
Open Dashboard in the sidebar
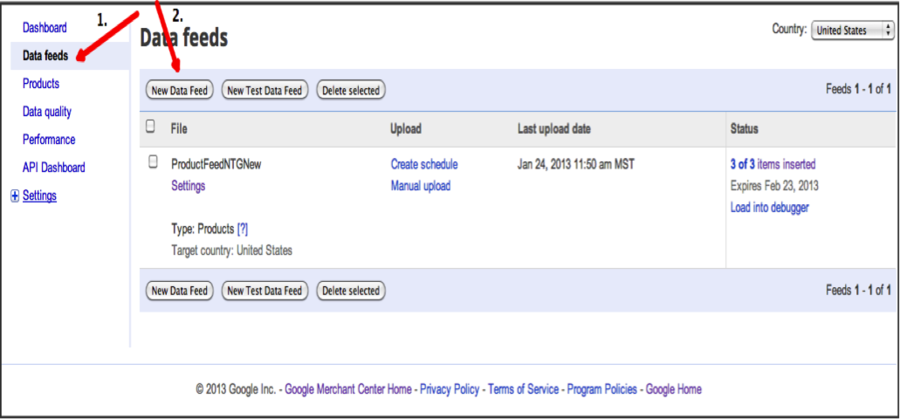(x=44, y=28)
